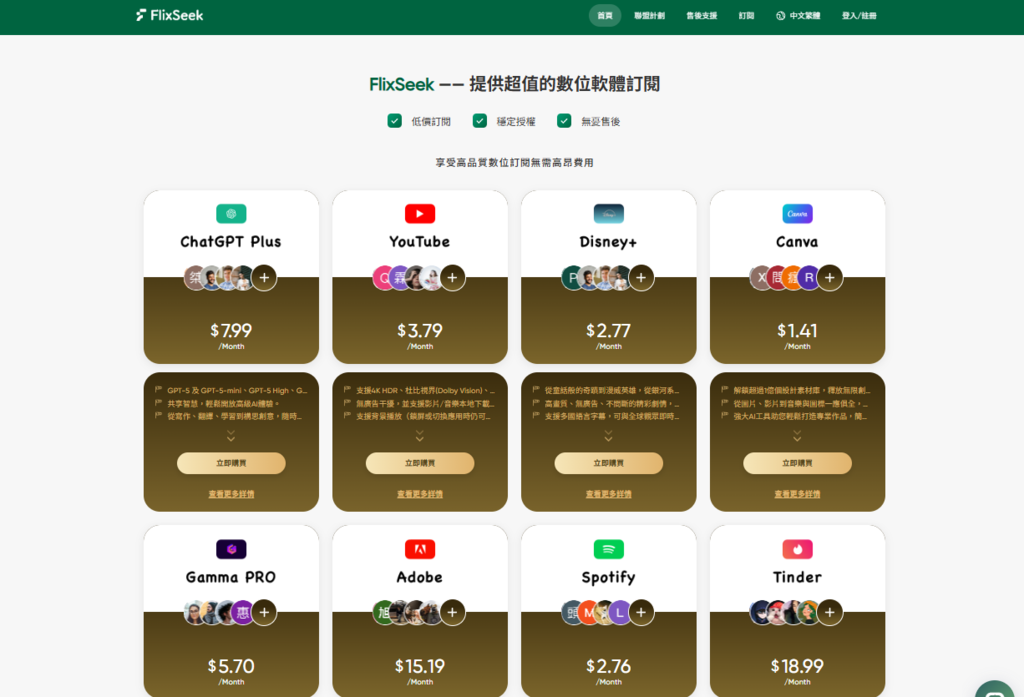The width and height of the screenshot is (1024, 697).
Task: Click the Adobe icon on its card
Action: tap(419, 548)
